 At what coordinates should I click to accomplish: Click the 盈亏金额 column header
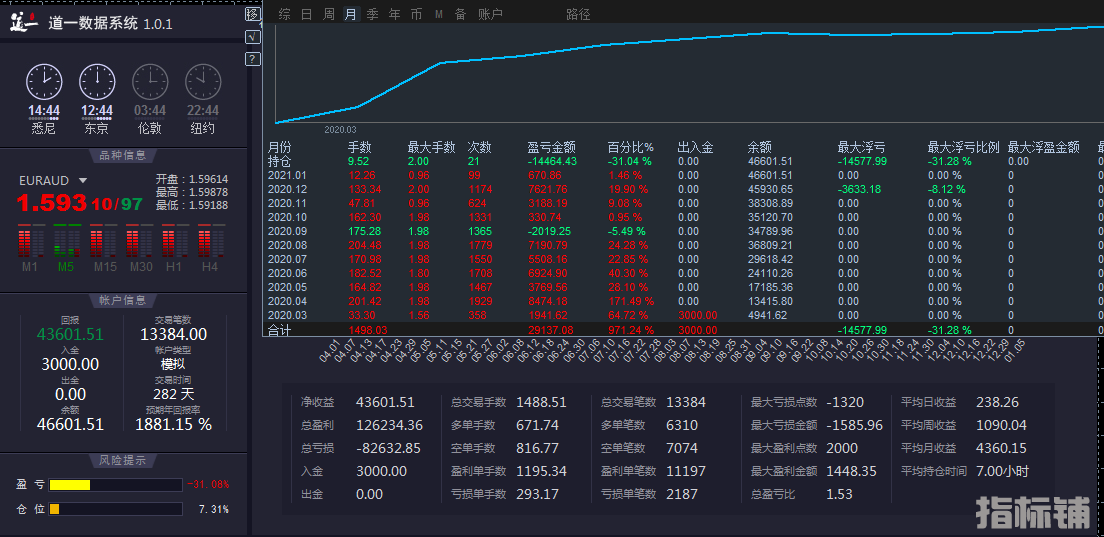[551, 147]
